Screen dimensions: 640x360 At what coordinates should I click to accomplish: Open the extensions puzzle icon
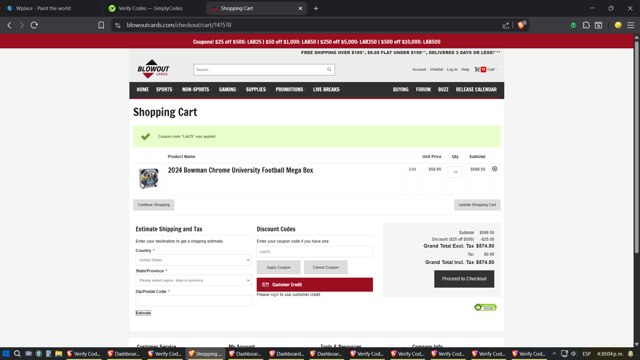[x=586, y=25]
